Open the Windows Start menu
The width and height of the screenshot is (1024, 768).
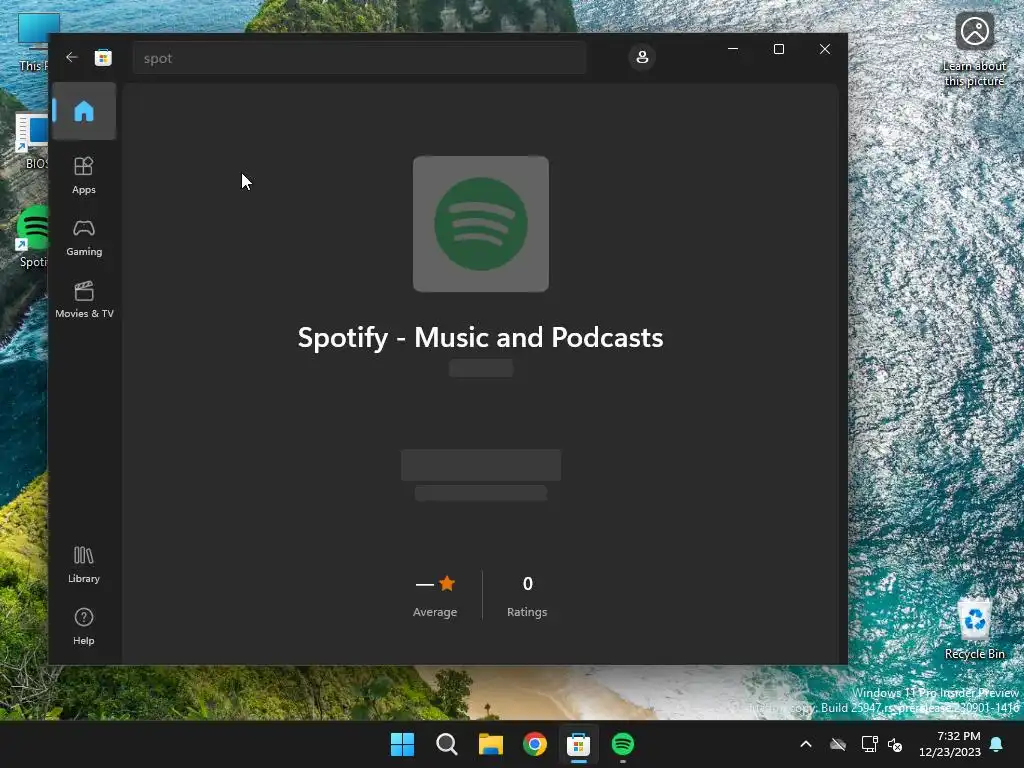point(402,744)
